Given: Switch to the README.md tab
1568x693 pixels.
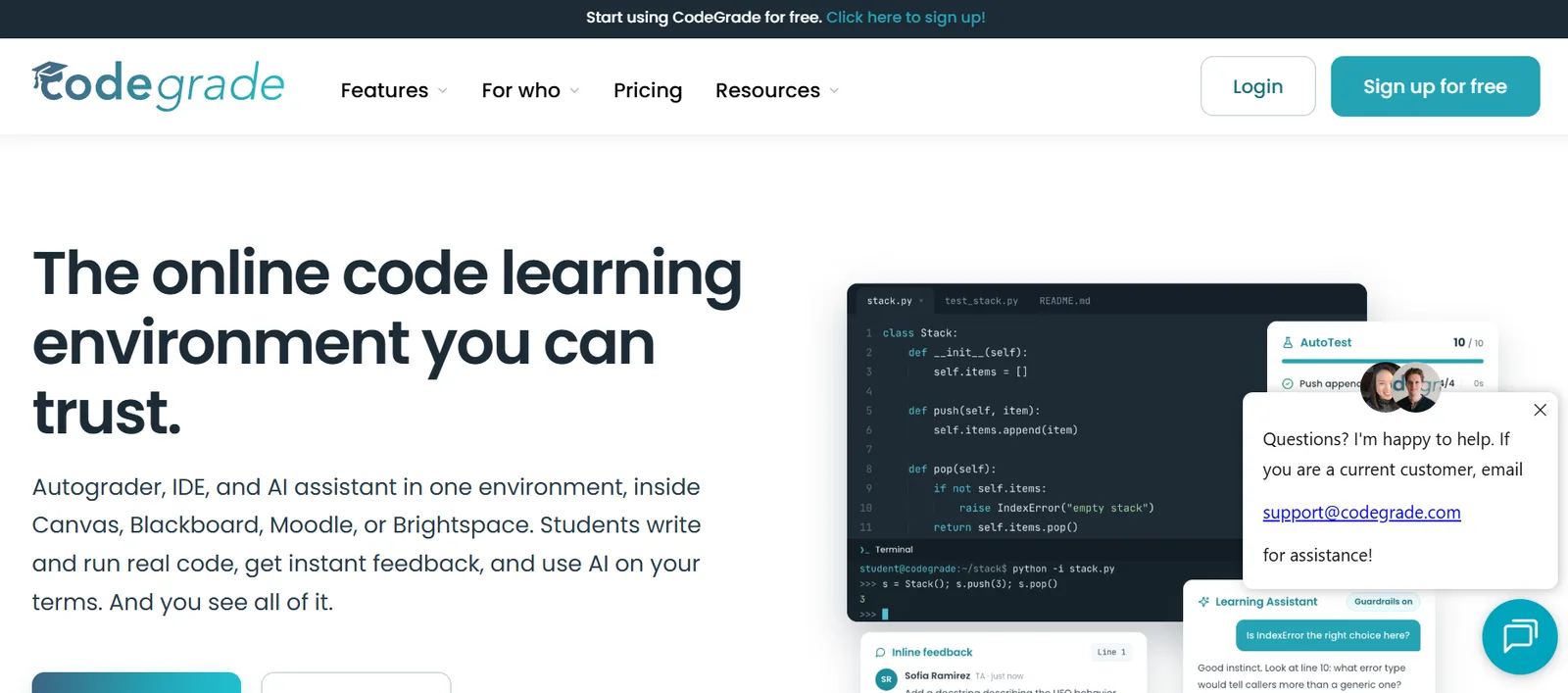Looking at the screenshot, I should click(x=1064, y=301).
